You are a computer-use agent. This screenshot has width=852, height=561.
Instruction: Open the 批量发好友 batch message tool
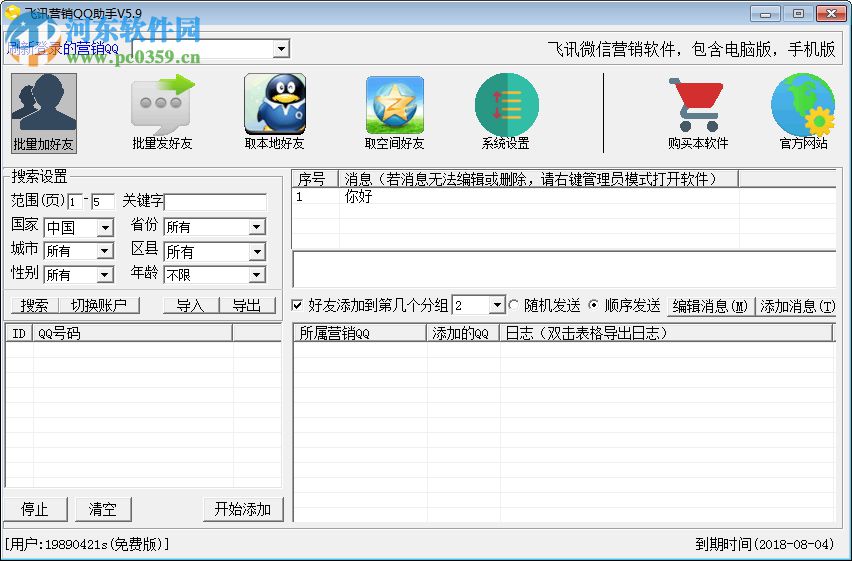[162, 113]
